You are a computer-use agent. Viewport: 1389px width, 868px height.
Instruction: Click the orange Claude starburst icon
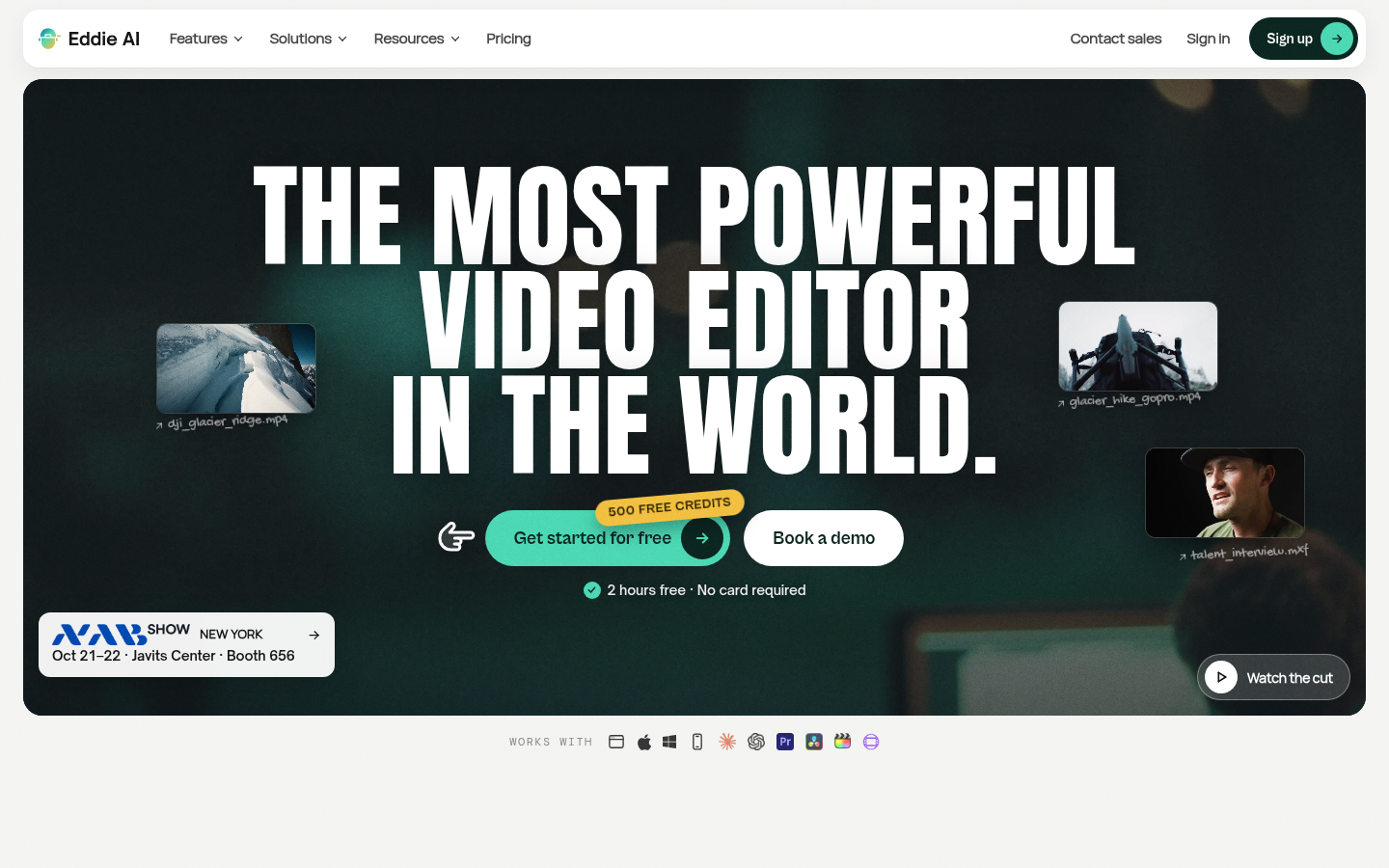pyautogui.click(x=727, y=742)
